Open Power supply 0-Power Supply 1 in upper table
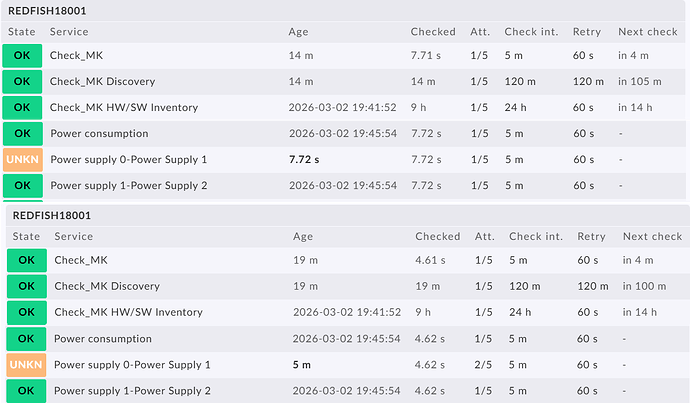The image size is (690, 403). coord(128,159)
